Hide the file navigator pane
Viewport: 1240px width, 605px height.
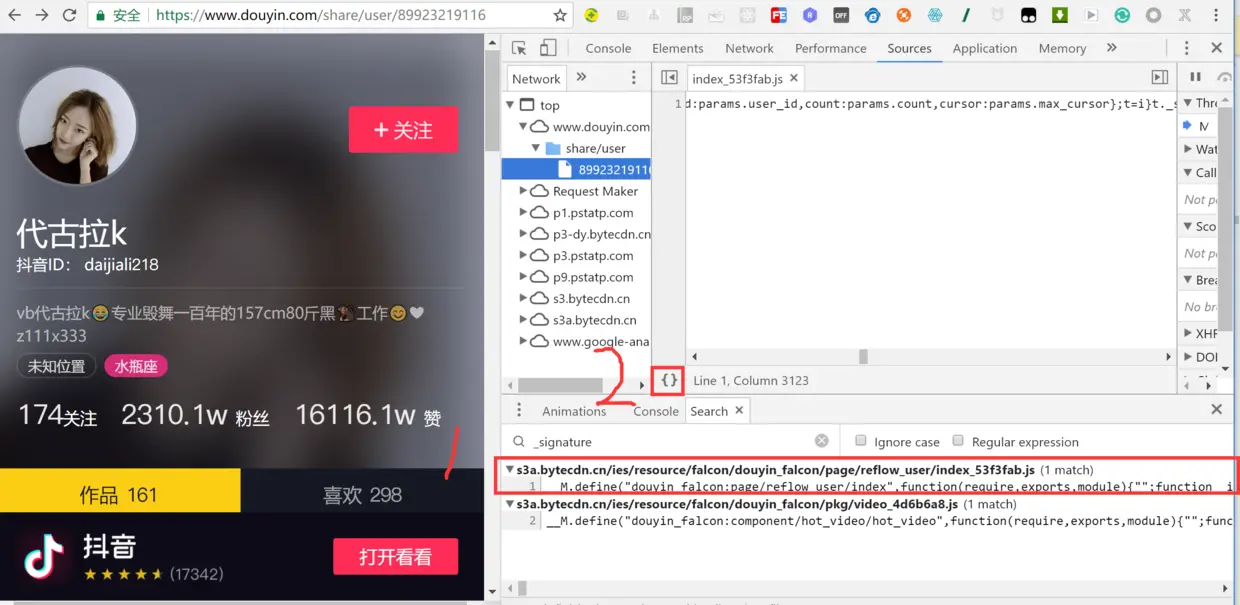(669, 78)
